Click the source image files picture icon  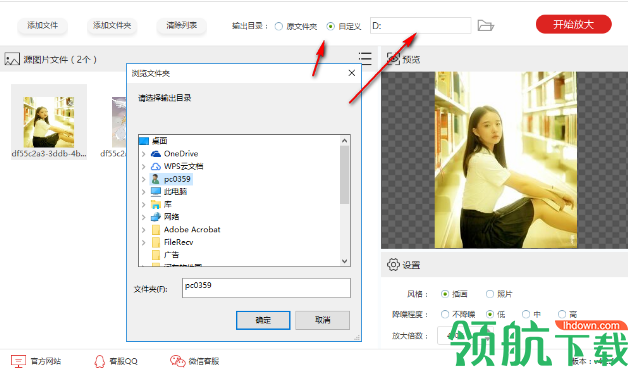pyautogui.click(x=12, y=59)
